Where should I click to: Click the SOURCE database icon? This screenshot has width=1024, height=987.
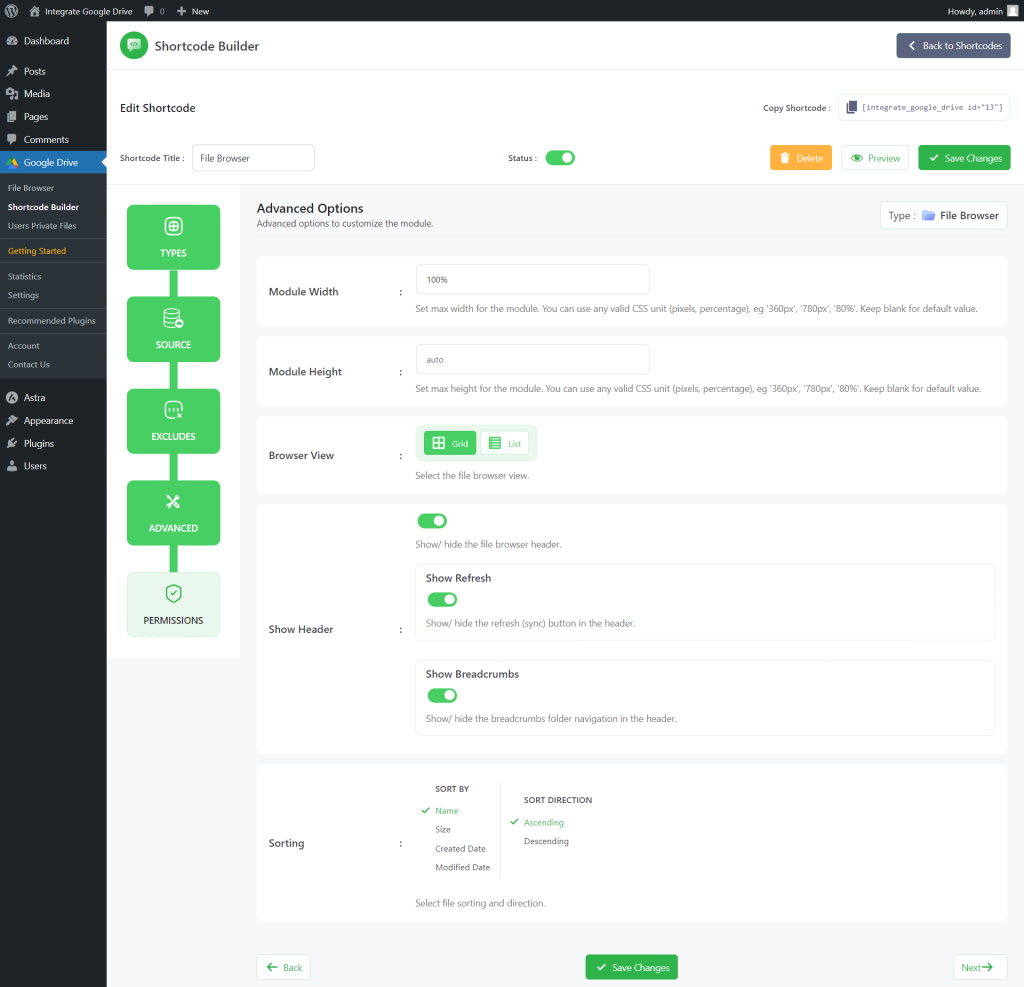coord(173,318)
